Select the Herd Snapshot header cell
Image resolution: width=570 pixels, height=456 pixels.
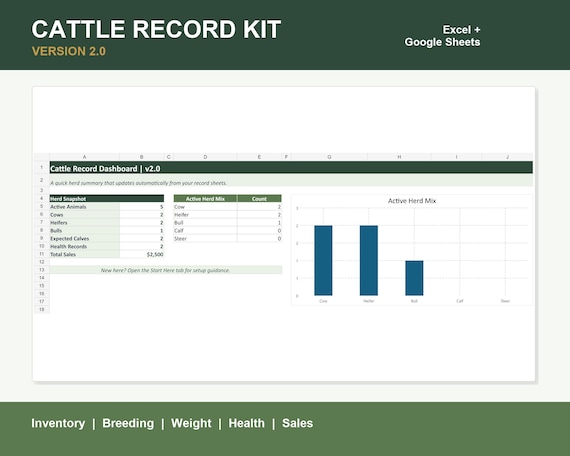pos(107,199)
